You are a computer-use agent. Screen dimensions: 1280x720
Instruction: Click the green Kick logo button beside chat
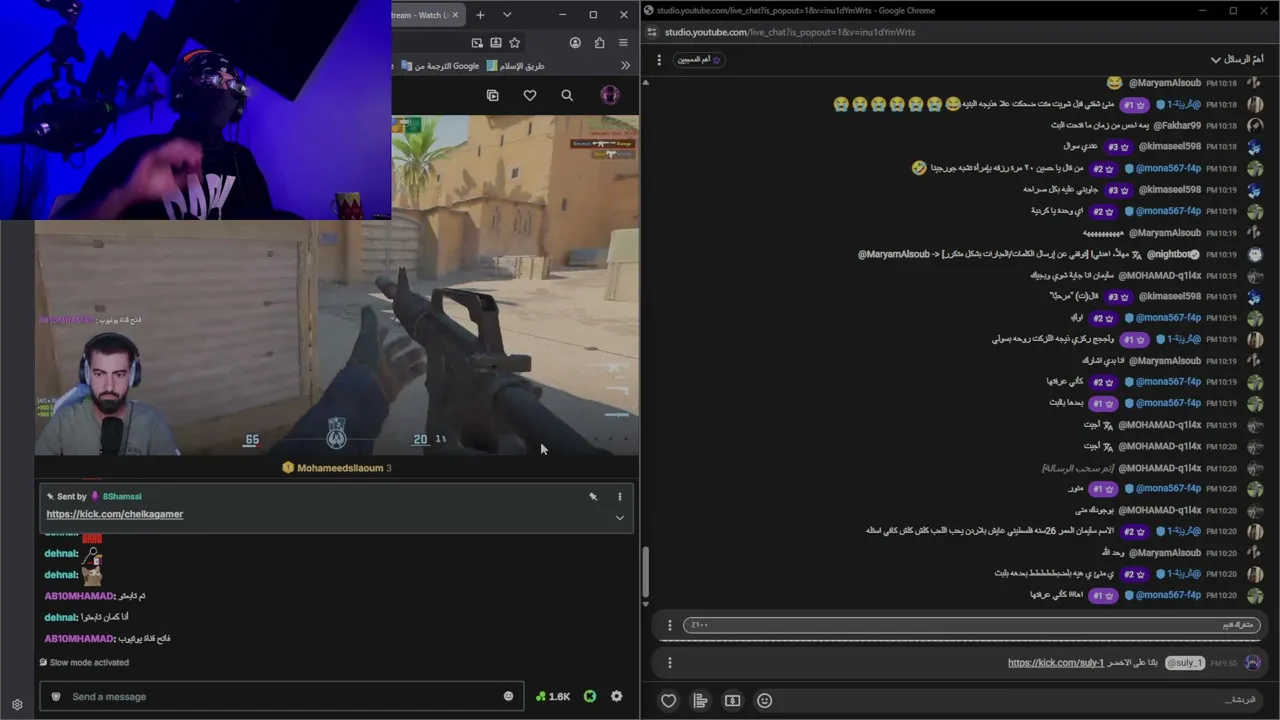(x=590, y=696)
